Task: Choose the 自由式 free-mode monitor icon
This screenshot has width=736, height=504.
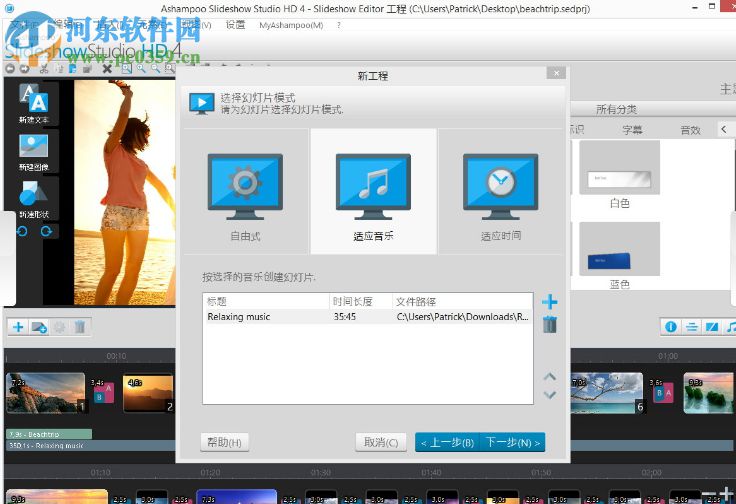Action: pos(245,186)
